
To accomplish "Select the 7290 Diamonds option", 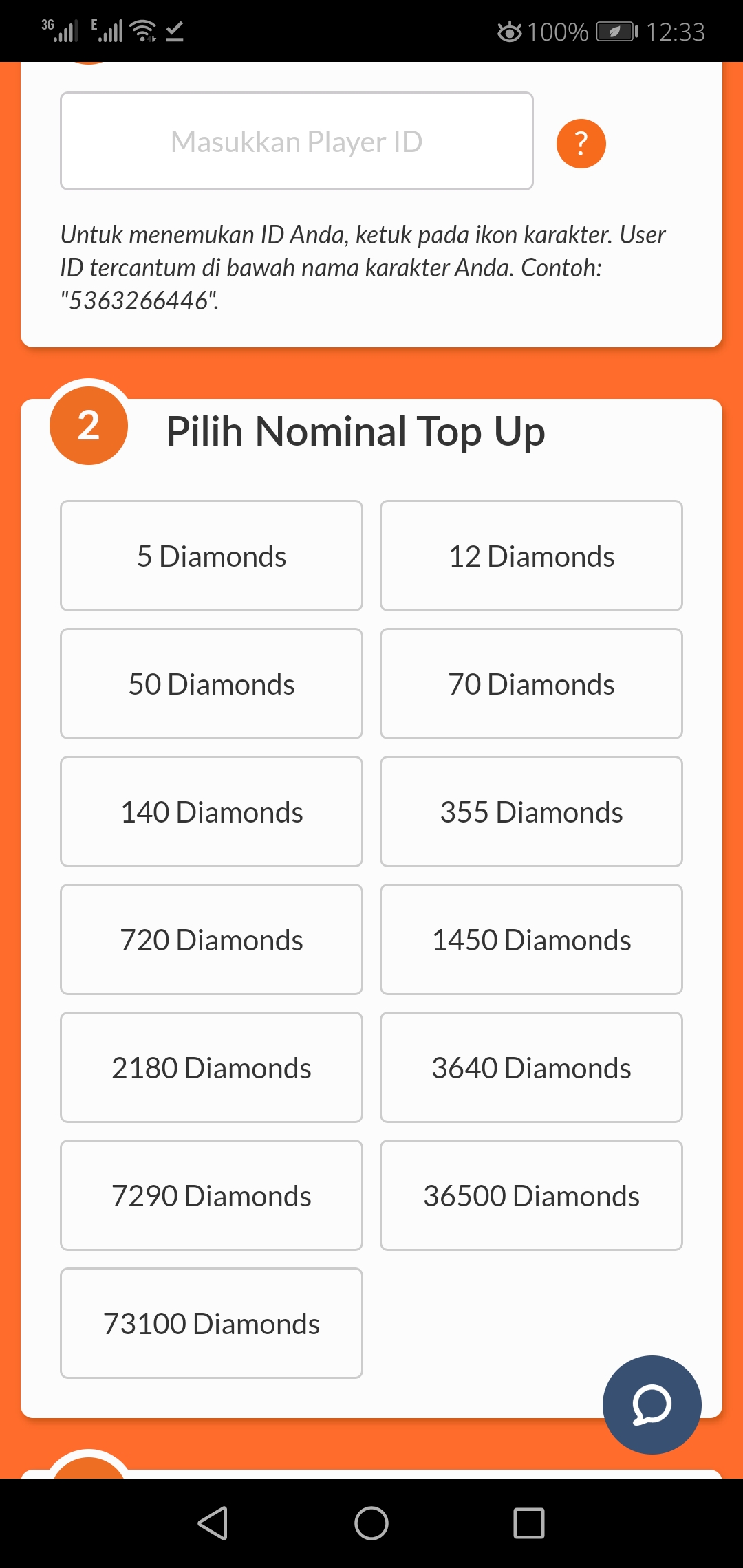I will point(211,1195).
